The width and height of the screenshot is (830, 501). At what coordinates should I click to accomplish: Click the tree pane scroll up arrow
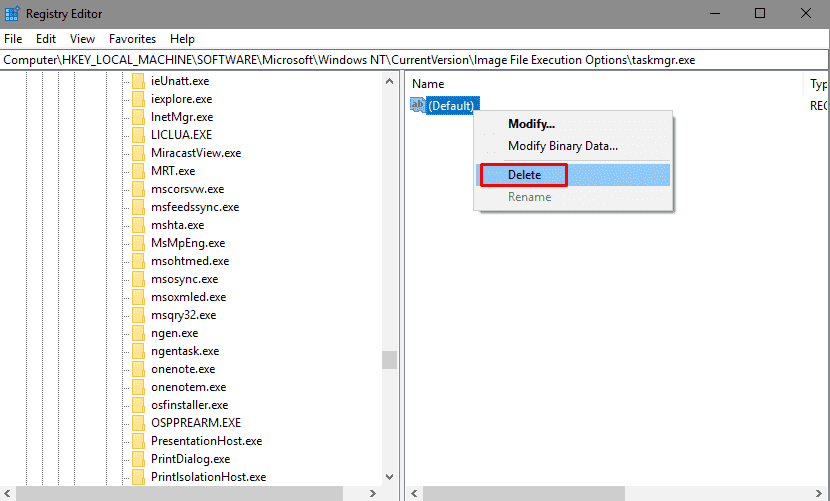pos(390,81)
